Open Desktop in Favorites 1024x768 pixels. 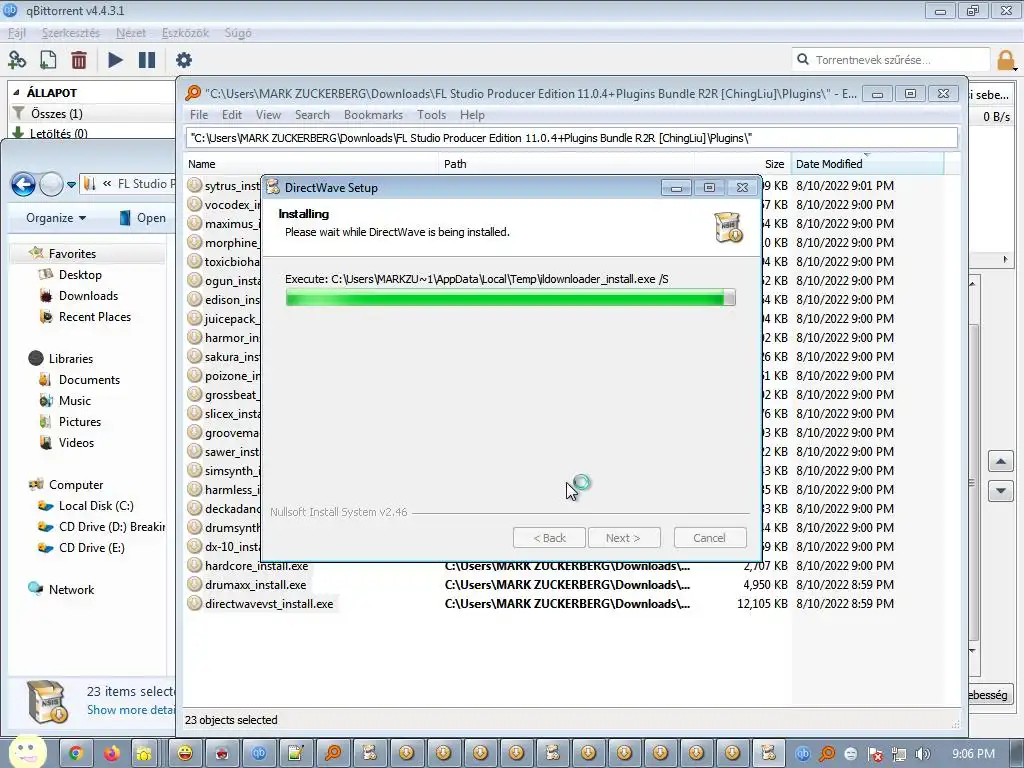(x=80, y=275)
